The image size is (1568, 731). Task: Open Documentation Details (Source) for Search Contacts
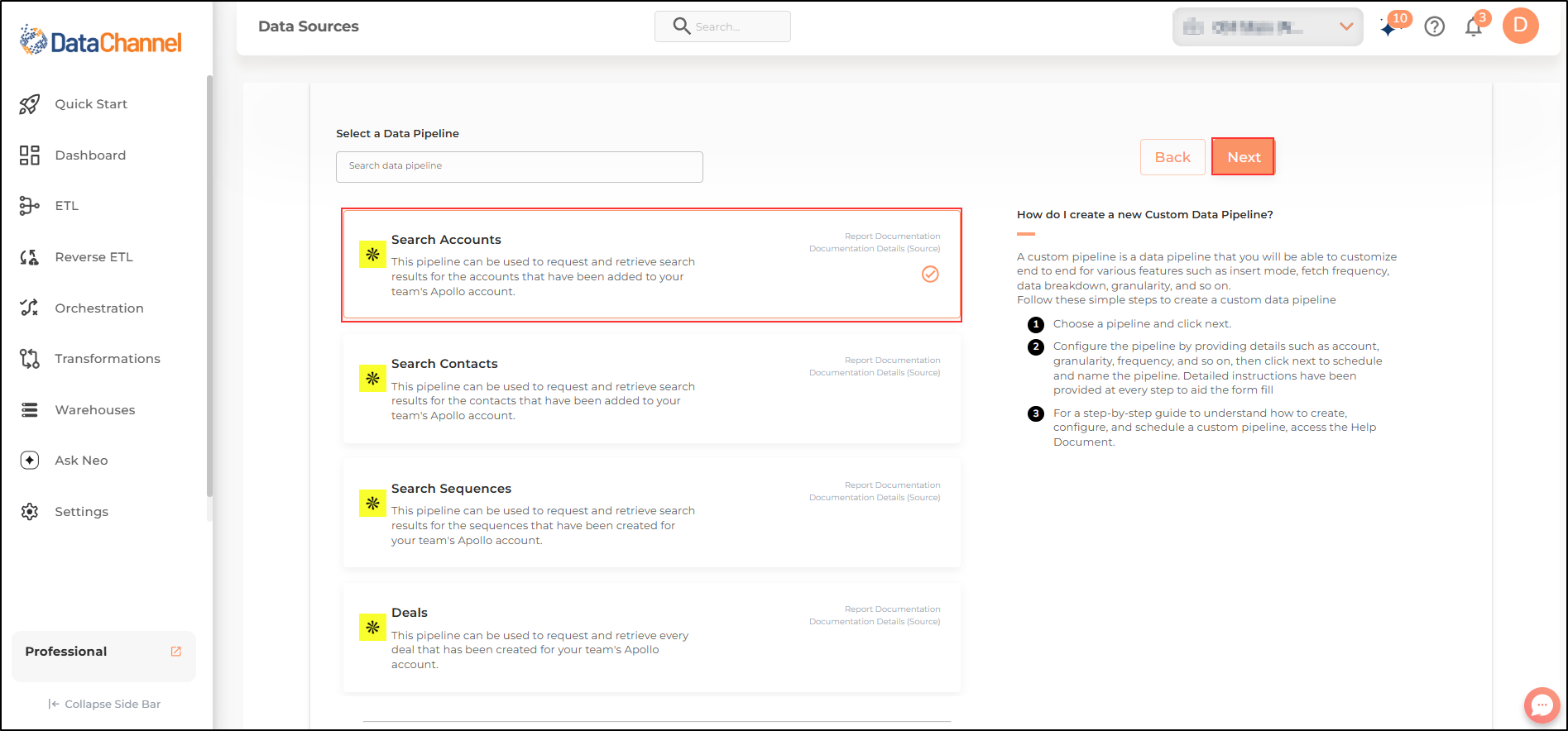click(875, 373)
